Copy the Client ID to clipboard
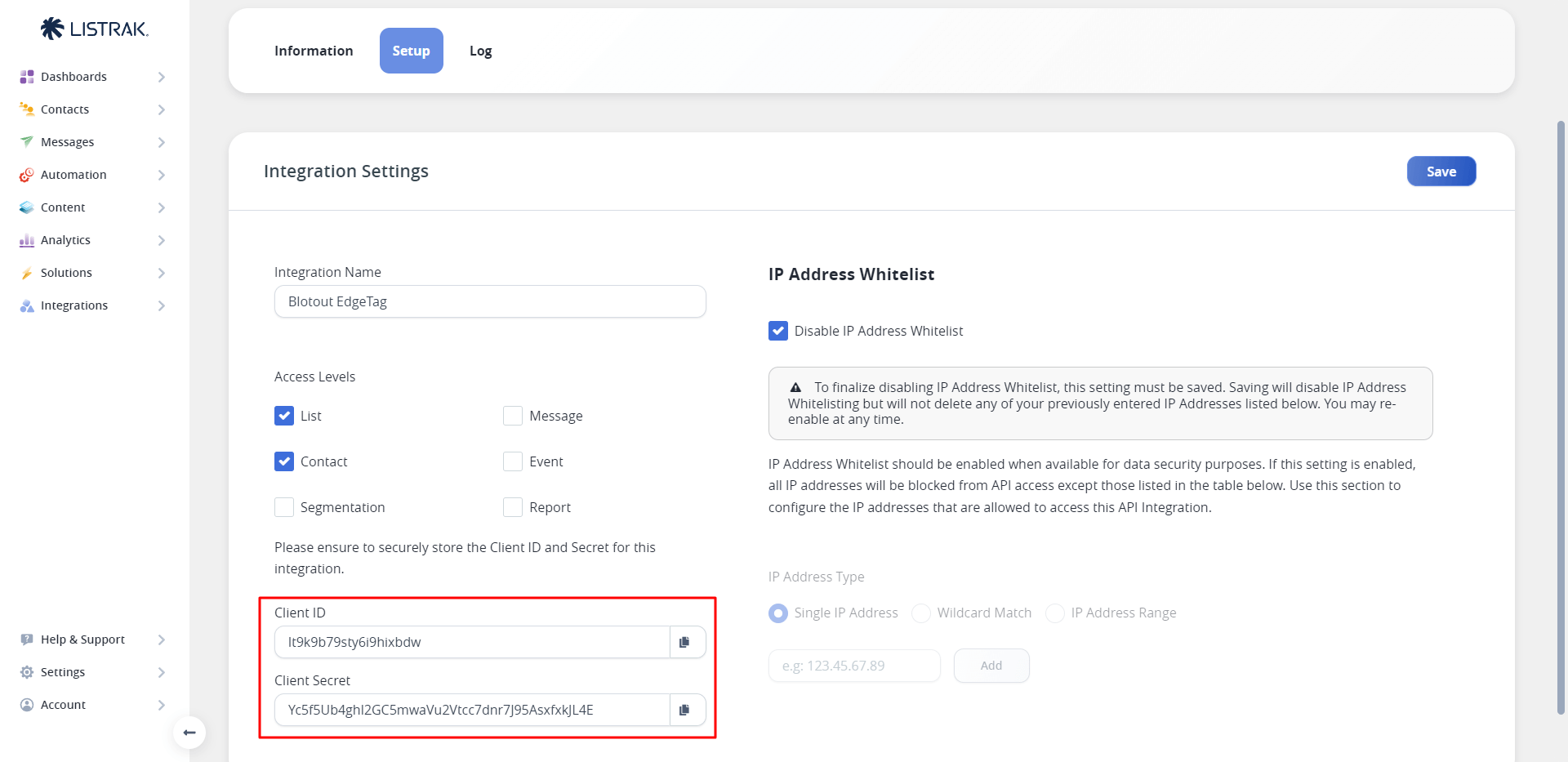 coord(685,642)
